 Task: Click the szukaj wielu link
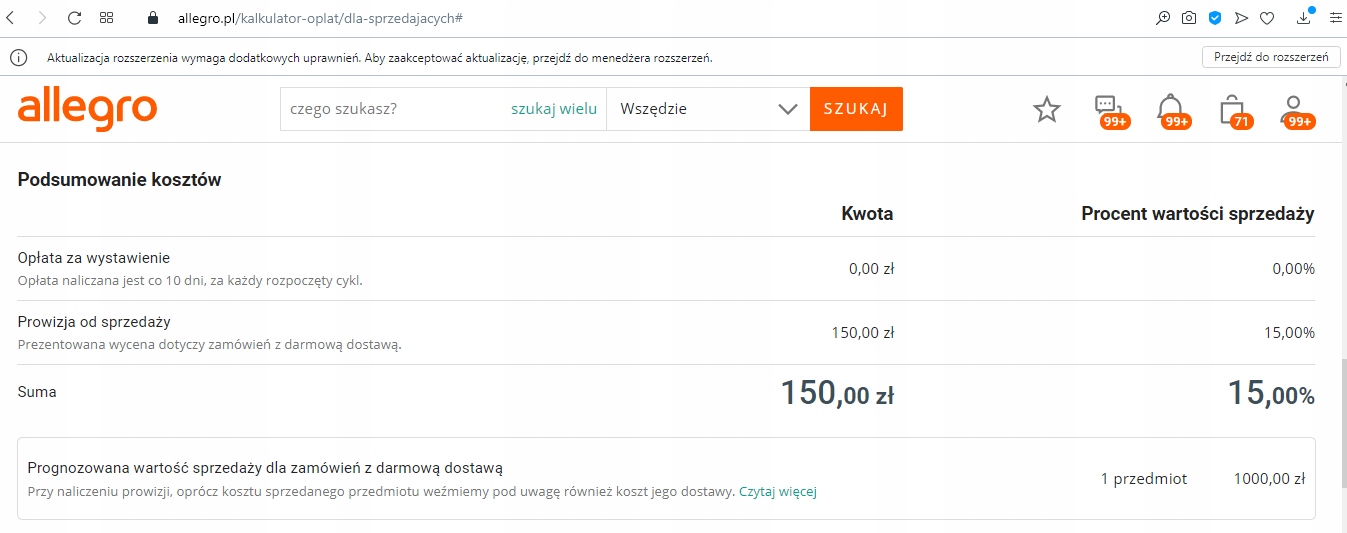[554, 109]
